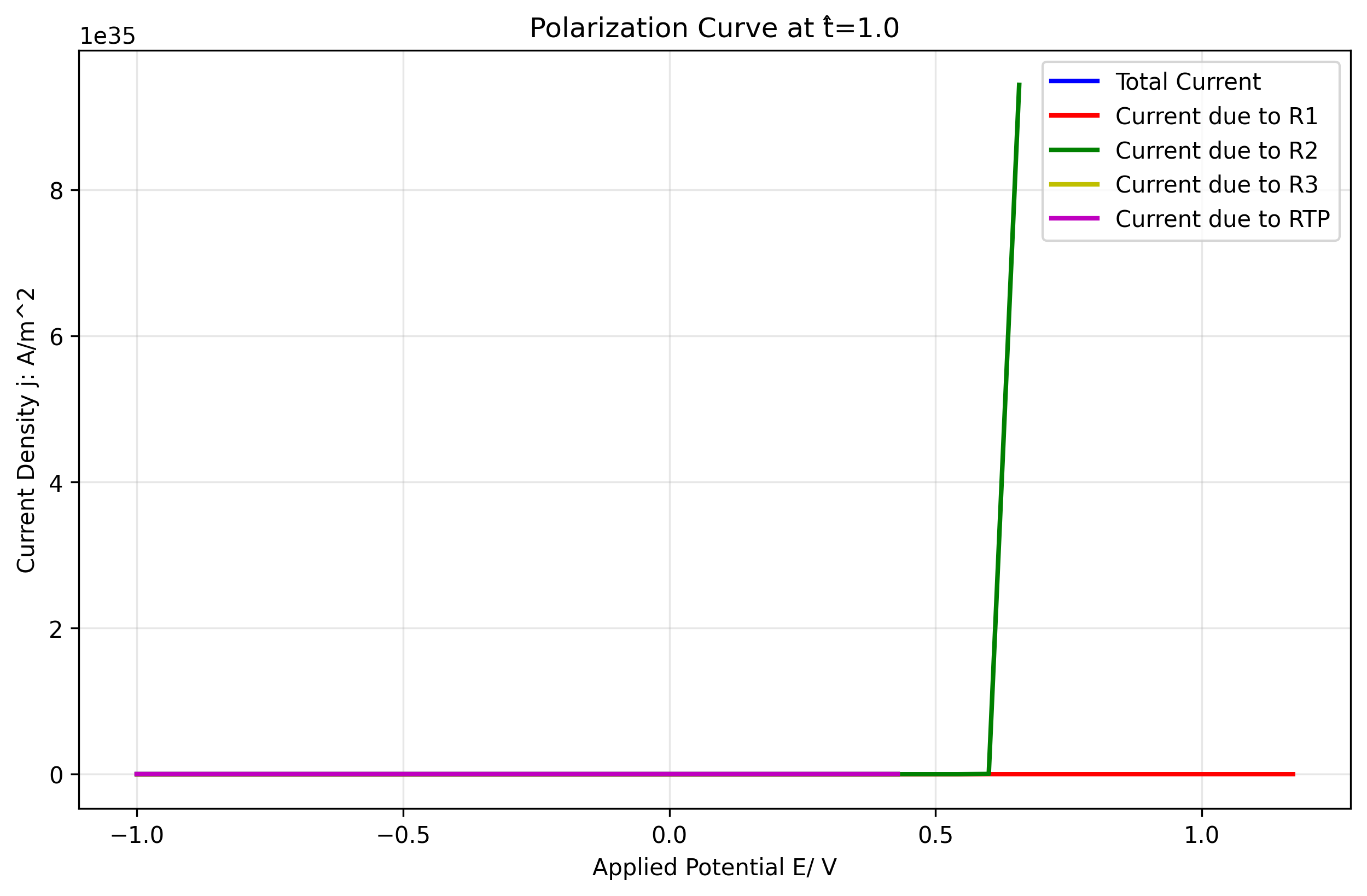Click the 'Current due to RTP' legend label
The image size is (1367, 896).
click(x=1222, y=219)
